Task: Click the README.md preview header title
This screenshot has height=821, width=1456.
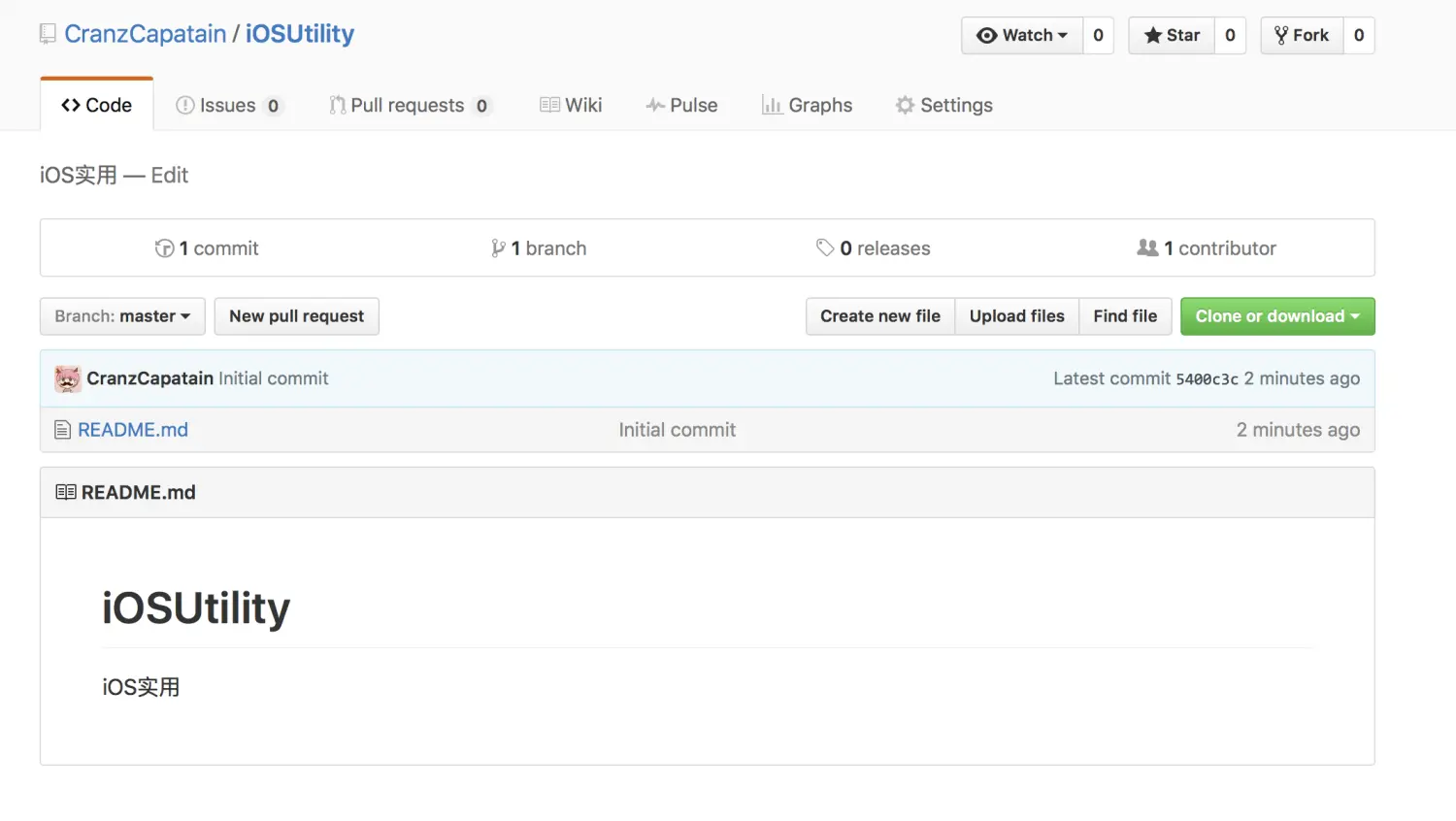Action: pos(139,493)
